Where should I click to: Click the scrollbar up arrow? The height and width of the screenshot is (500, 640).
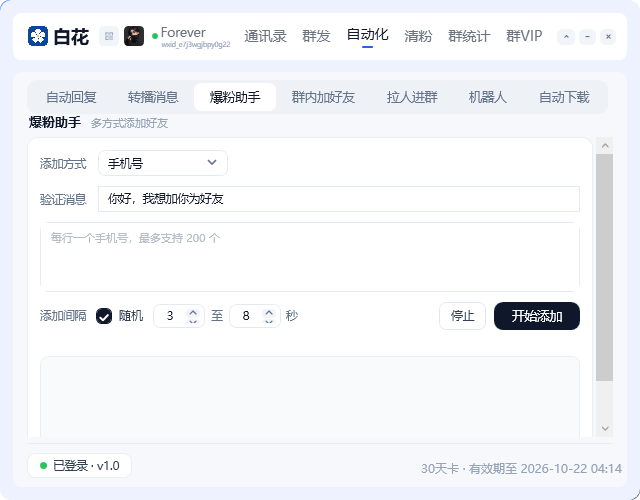(605, 146)
